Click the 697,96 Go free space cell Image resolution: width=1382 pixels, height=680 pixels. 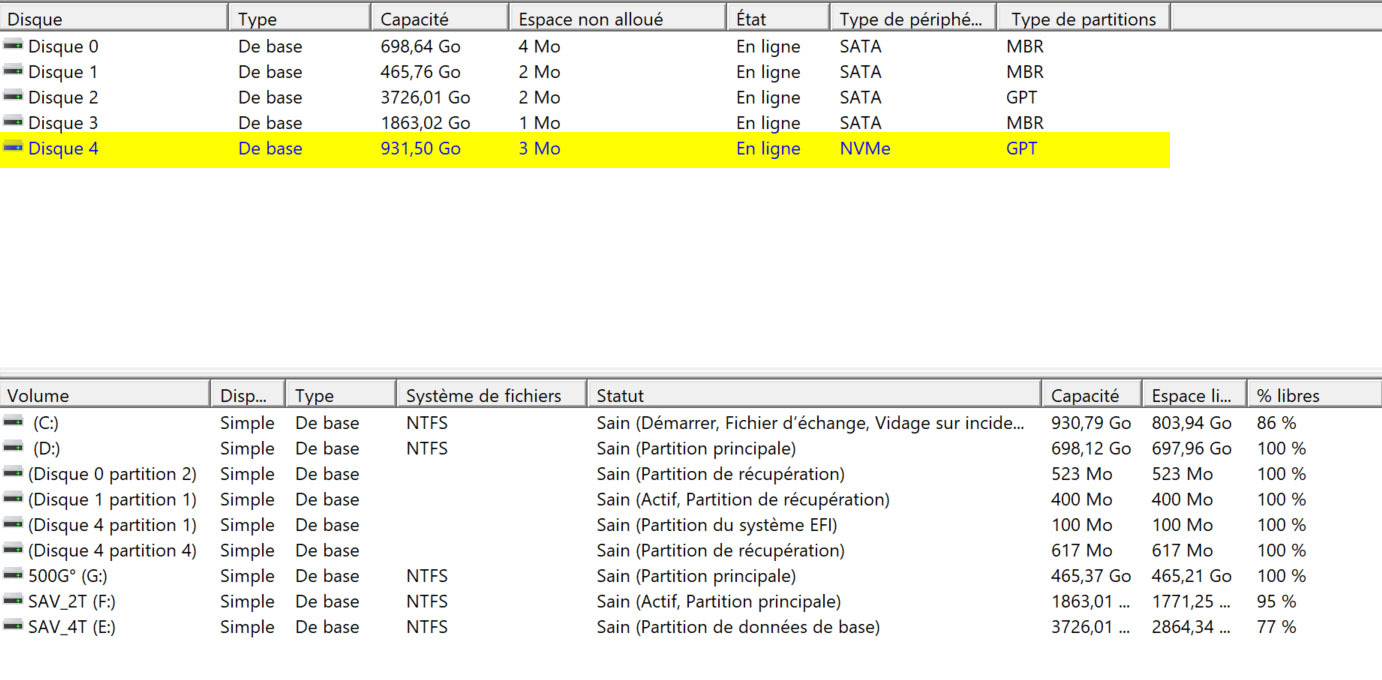(1192, 449)
